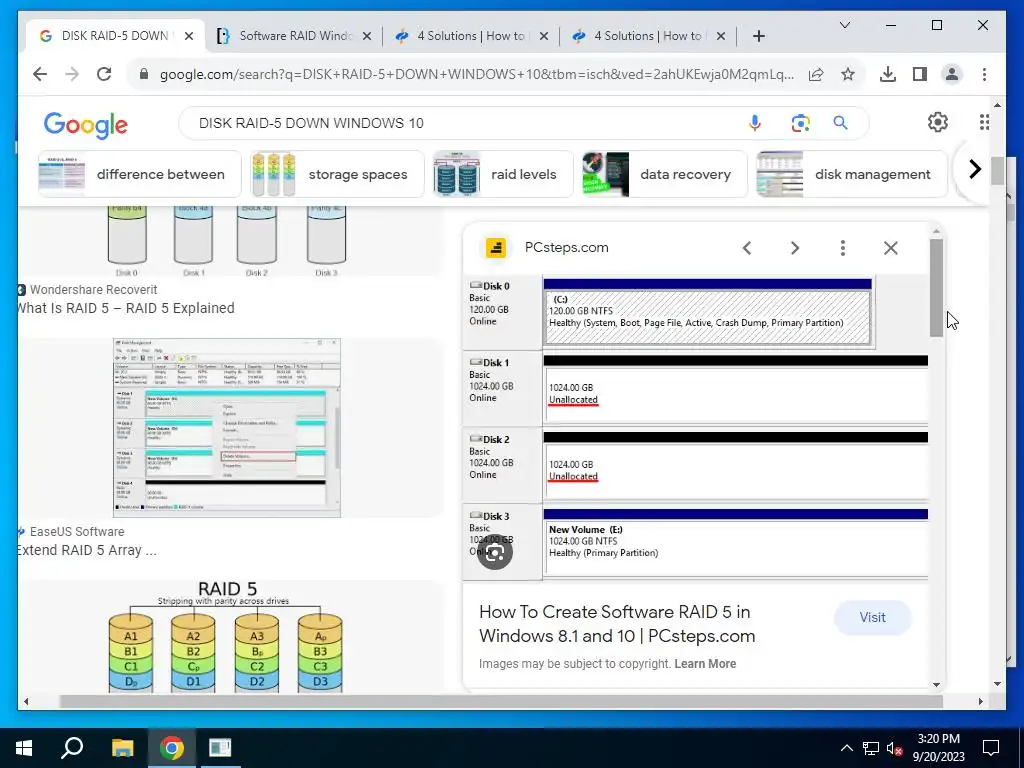Open Chrome three-dot menu
This screenshot has height=768, width=1024.
pos(984,74)
